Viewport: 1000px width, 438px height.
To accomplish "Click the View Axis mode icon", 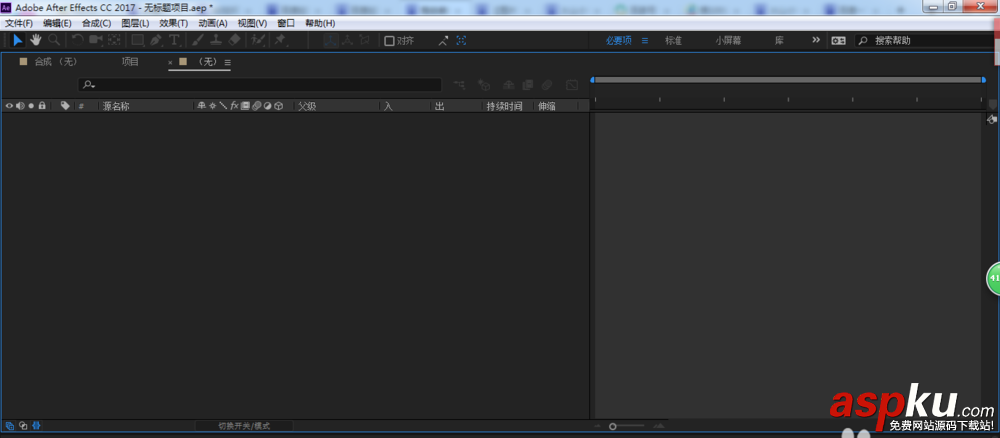I will [365, 40].
